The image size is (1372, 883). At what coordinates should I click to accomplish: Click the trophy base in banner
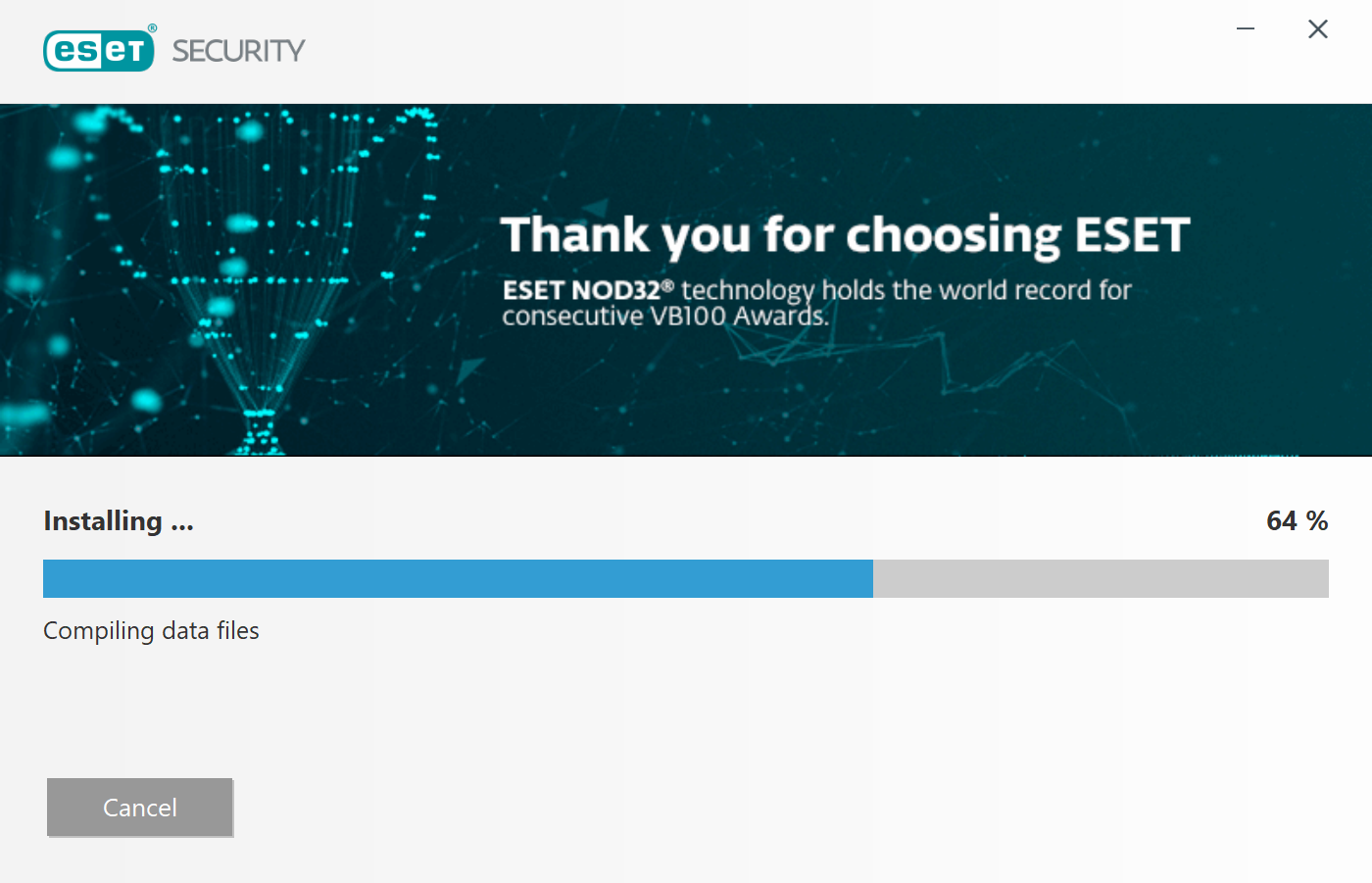tap(259, 431)
